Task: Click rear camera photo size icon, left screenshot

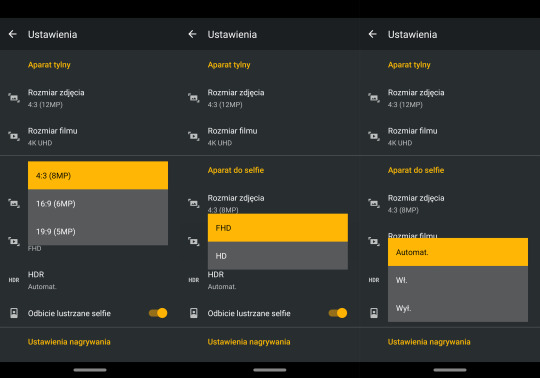Action: coord(14,98)
